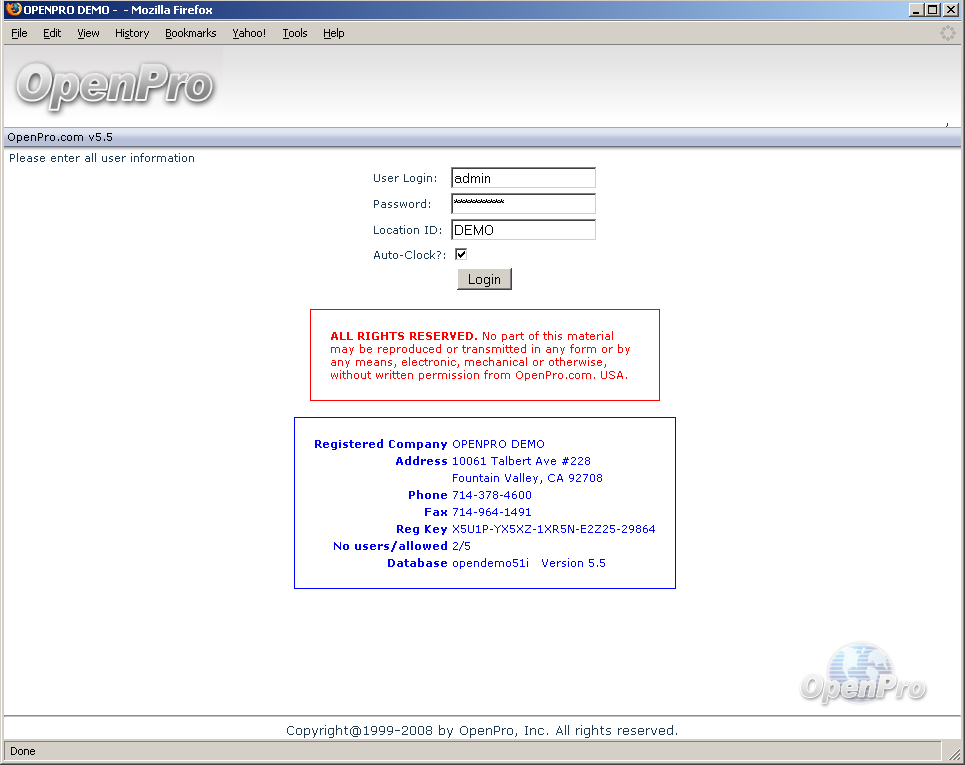Open the File menu
The height and width of the screenshot is (765, 965).
pos(19,33)
